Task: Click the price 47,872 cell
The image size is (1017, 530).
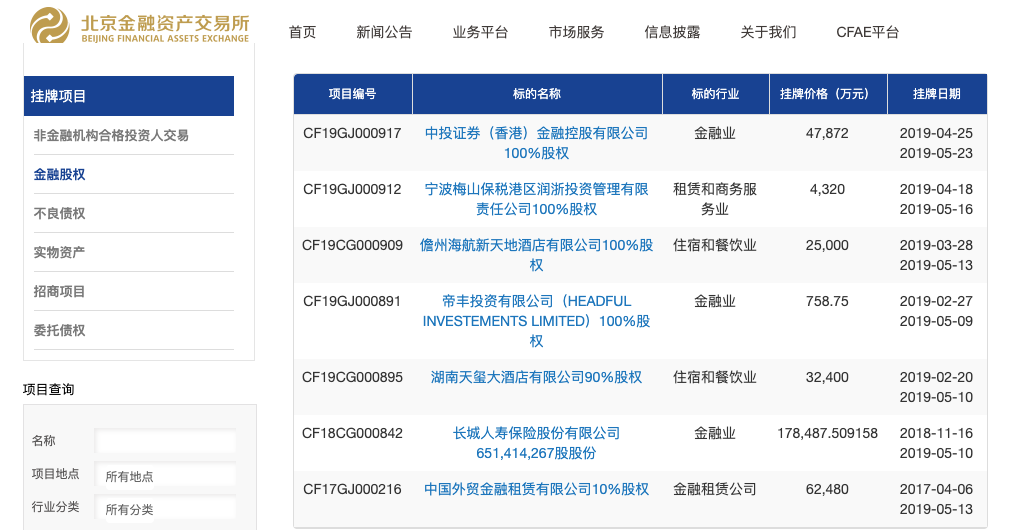Action: coord(827,133)
